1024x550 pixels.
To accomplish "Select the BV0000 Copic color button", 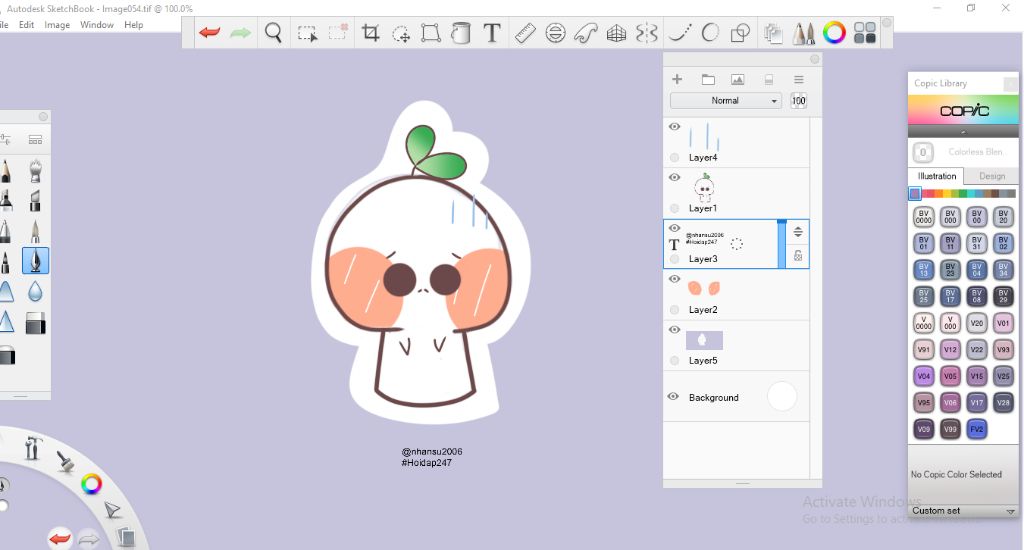I will point(923,216).
